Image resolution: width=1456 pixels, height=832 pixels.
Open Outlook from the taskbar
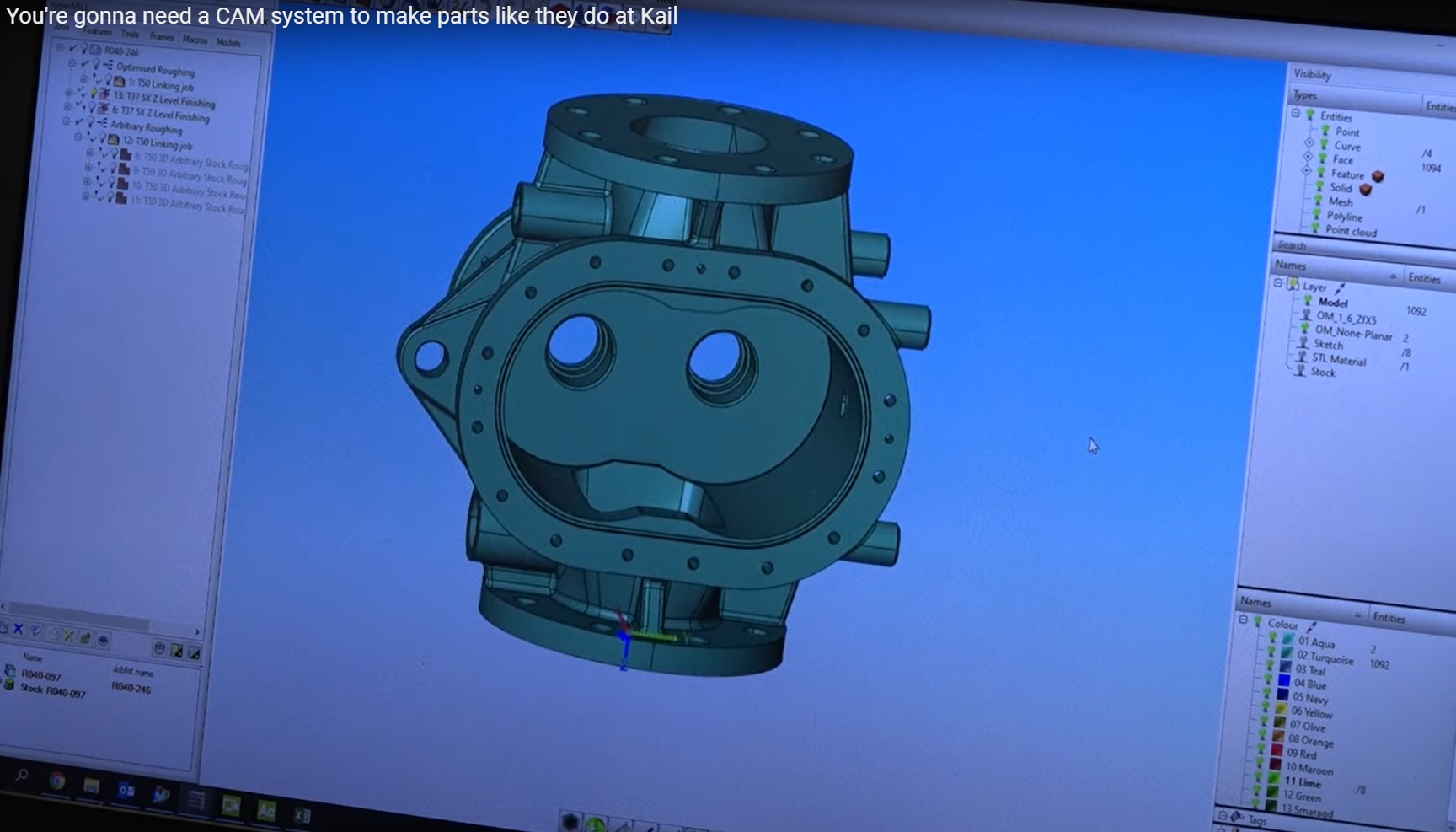coord(126,790)
